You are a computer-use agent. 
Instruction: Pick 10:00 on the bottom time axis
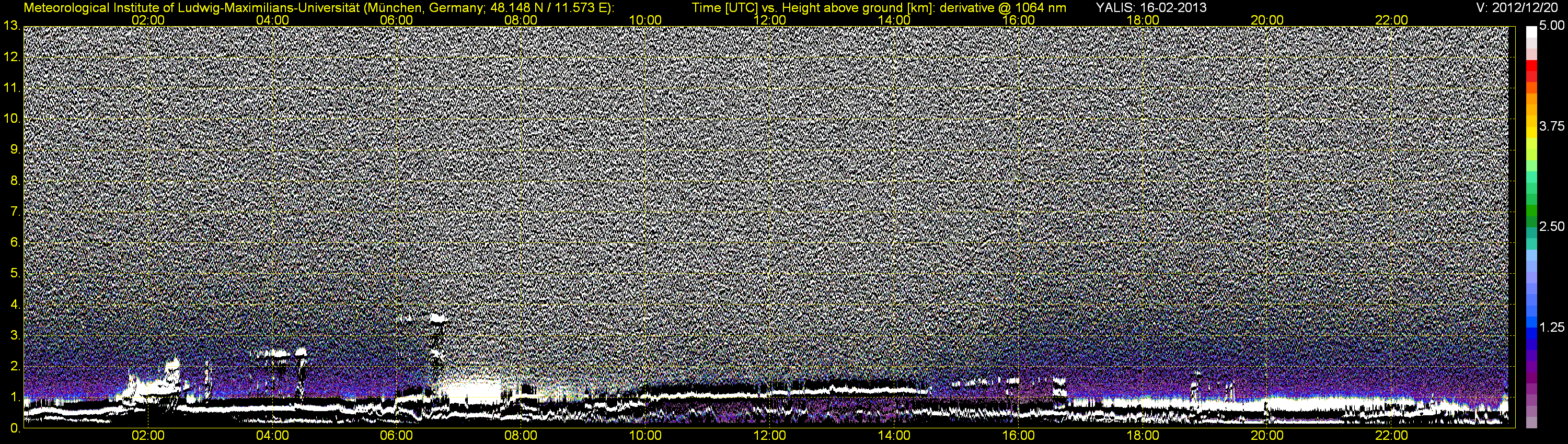point(645,436)
